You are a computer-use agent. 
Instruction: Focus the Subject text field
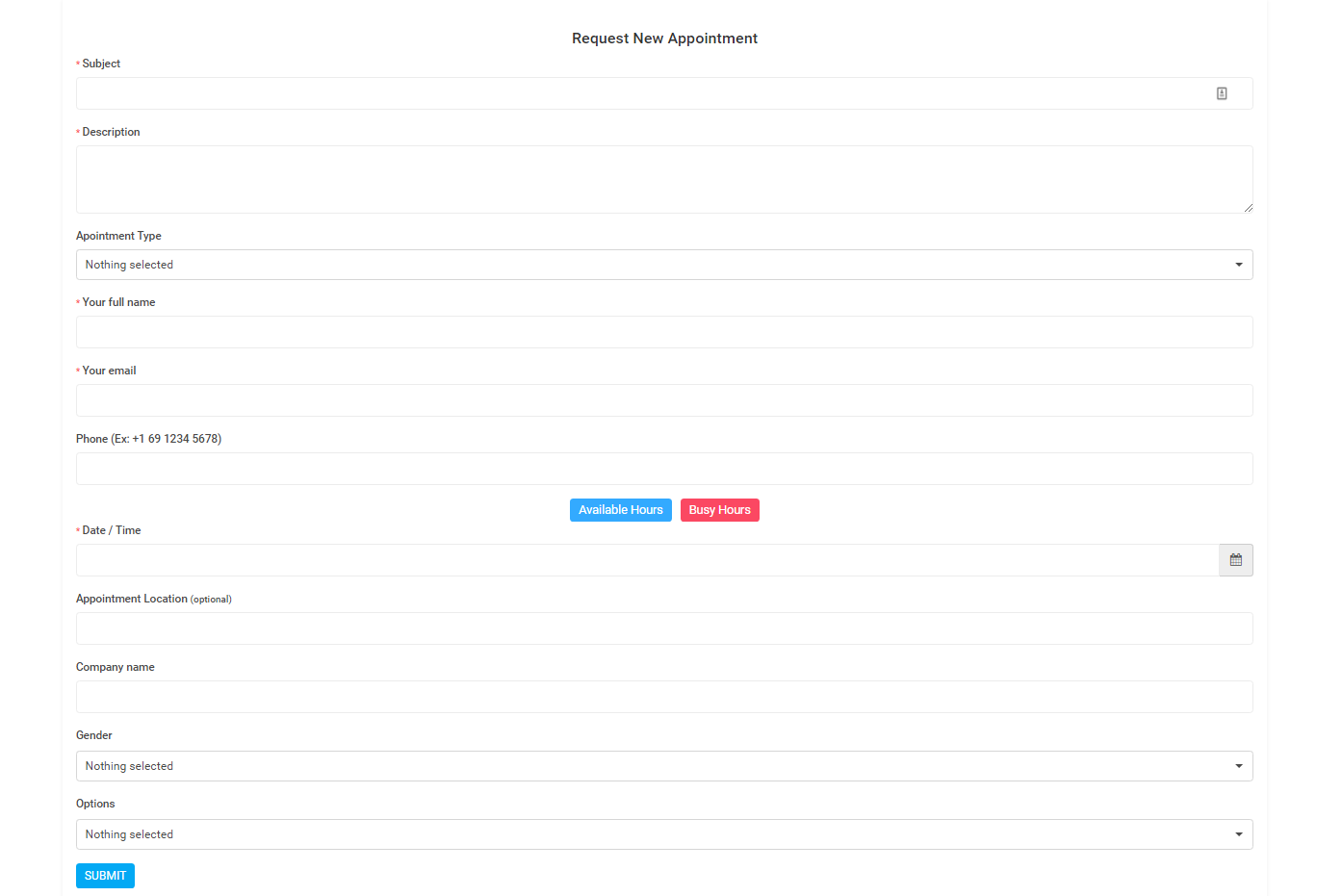click(635, 93)
